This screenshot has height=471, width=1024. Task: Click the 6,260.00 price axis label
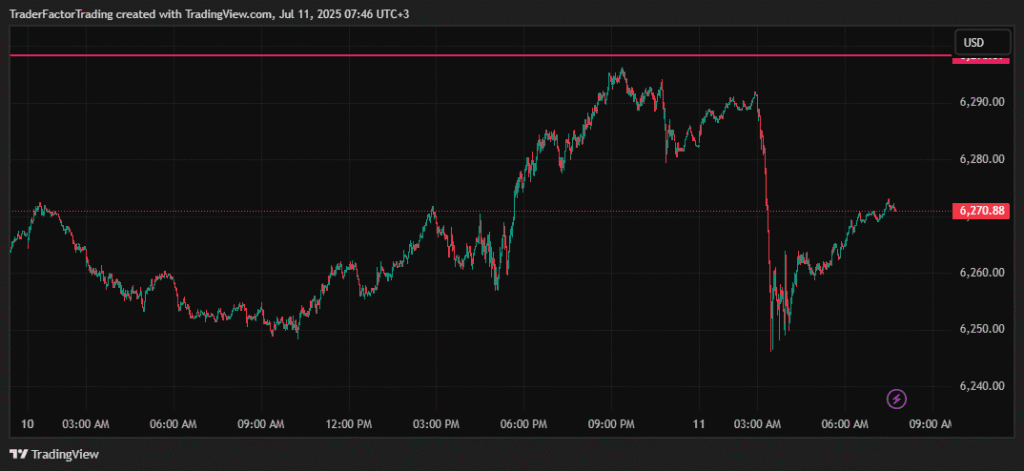click(982, 272)
